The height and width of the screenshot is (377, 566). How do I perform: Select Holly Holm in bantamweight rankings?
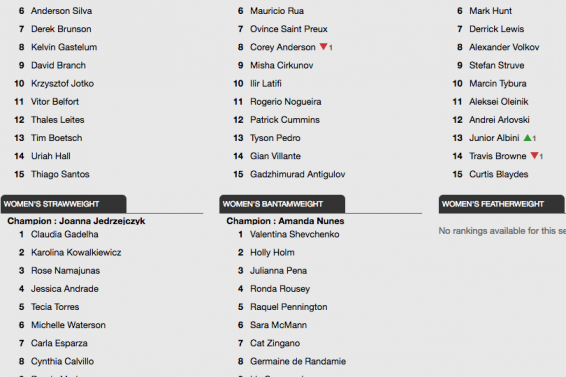pyautogui.click(x=272, y=252)
